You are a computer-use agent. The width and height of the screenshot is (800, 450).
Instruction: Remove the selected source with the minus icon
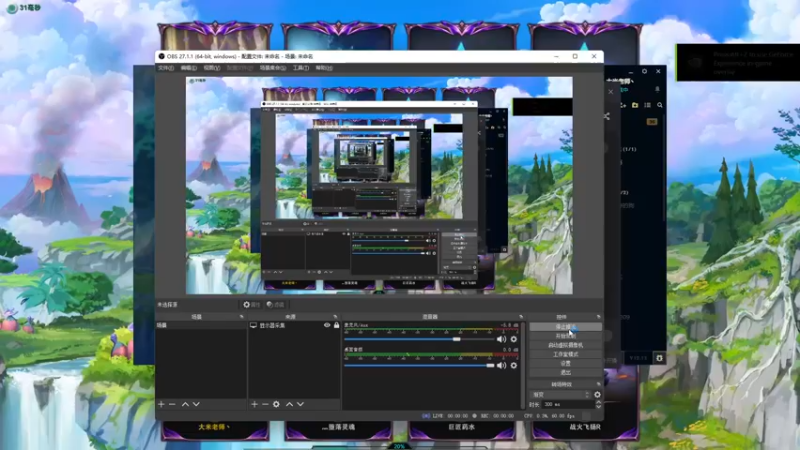pyautogui.click(x=265, y=404)
